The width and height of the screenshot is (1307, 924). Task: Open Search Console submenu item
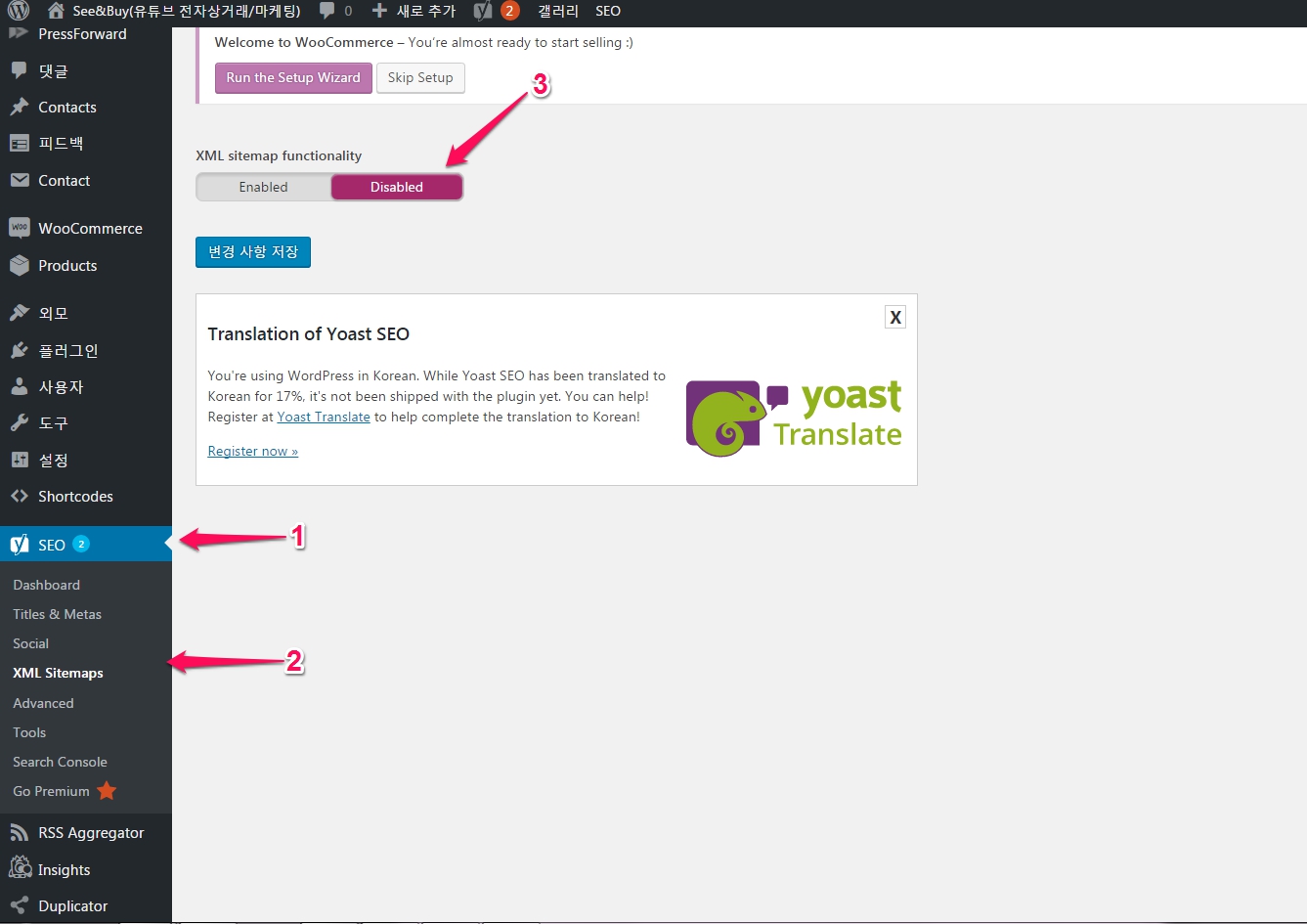pyautogui.click(x=60, y=762)
